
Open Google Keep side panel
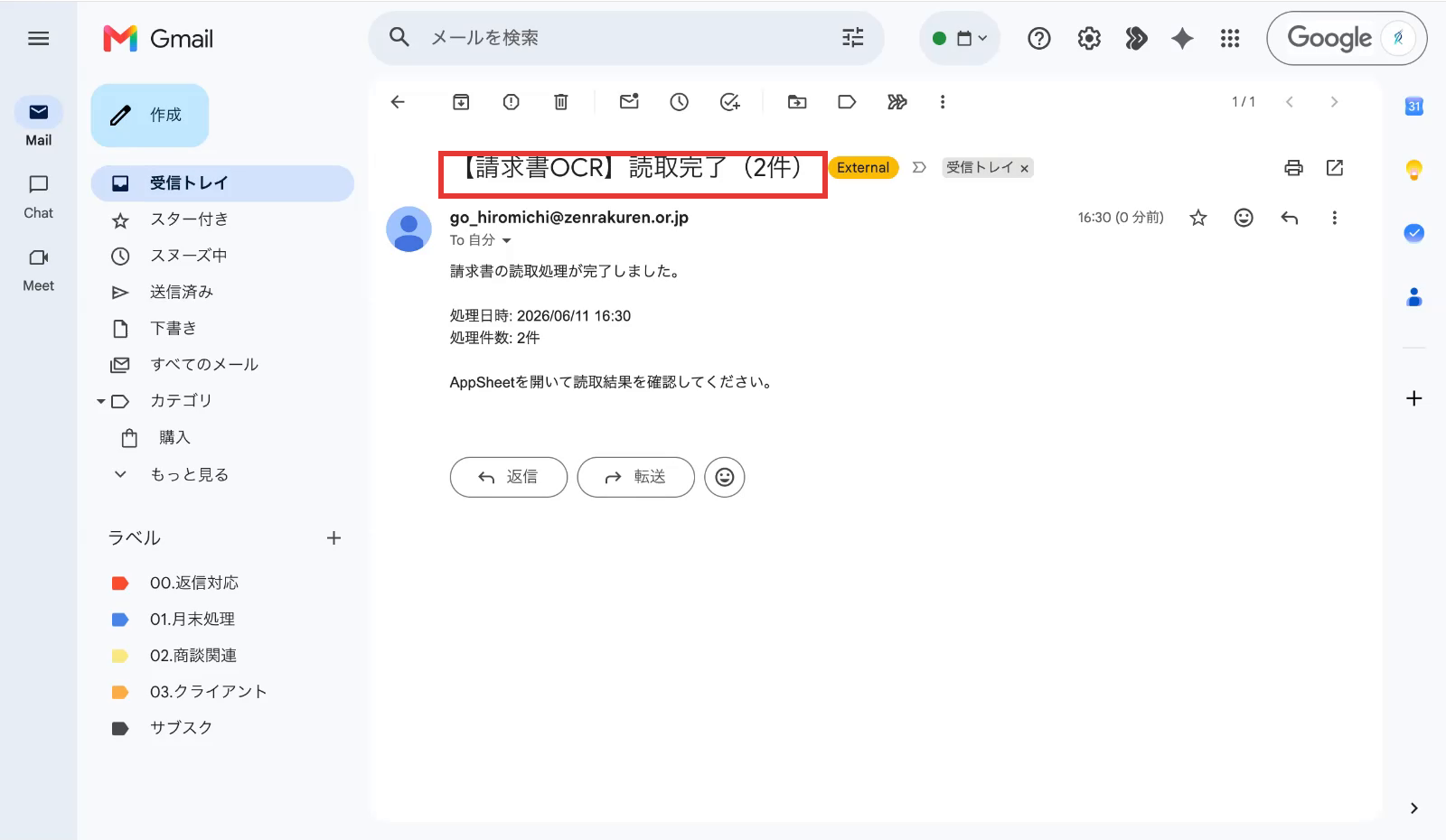coord(1414,169)
